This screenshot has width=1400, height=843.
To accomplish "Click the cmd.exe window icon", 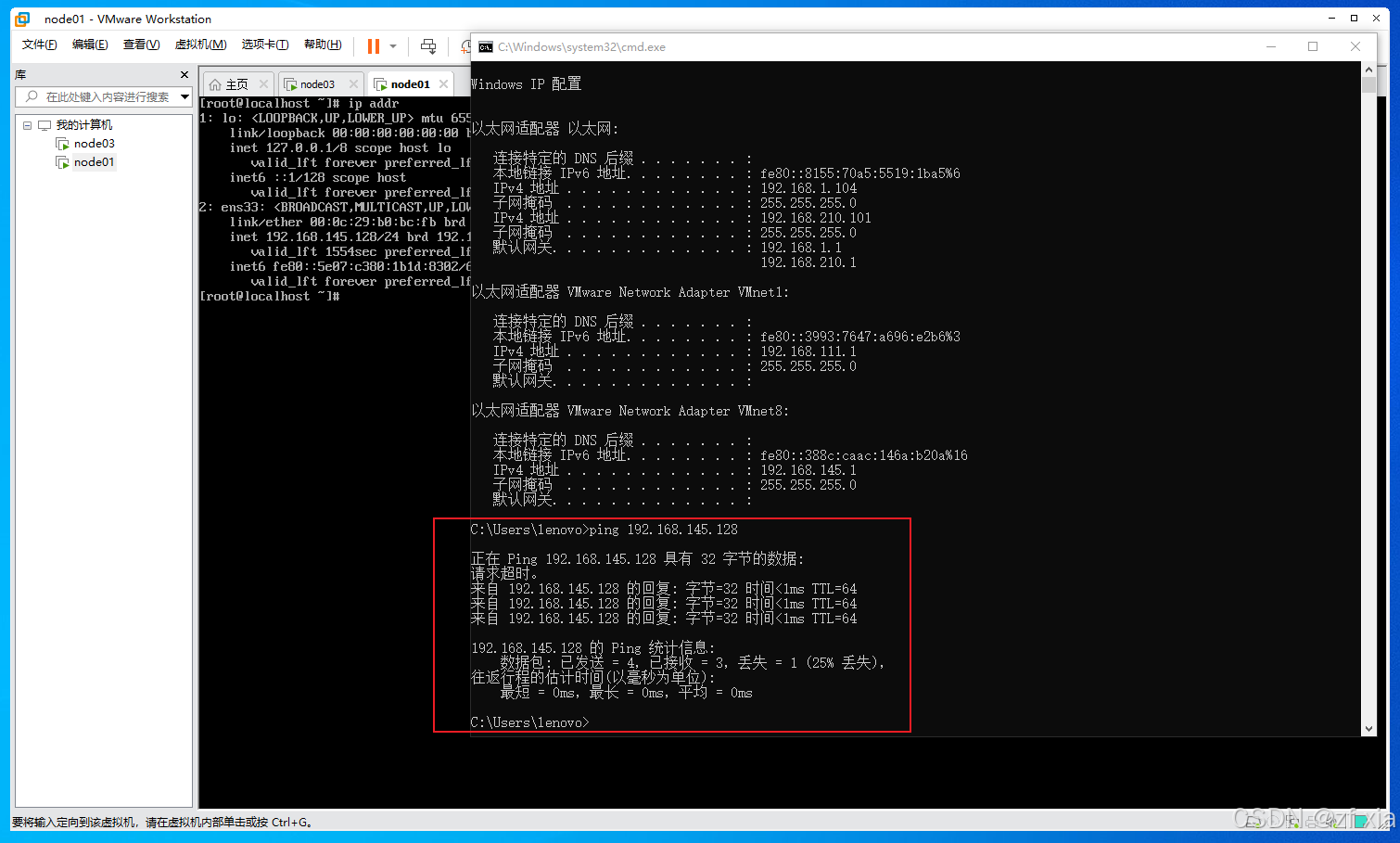I will pyautogui.click(x=486, y=46).
